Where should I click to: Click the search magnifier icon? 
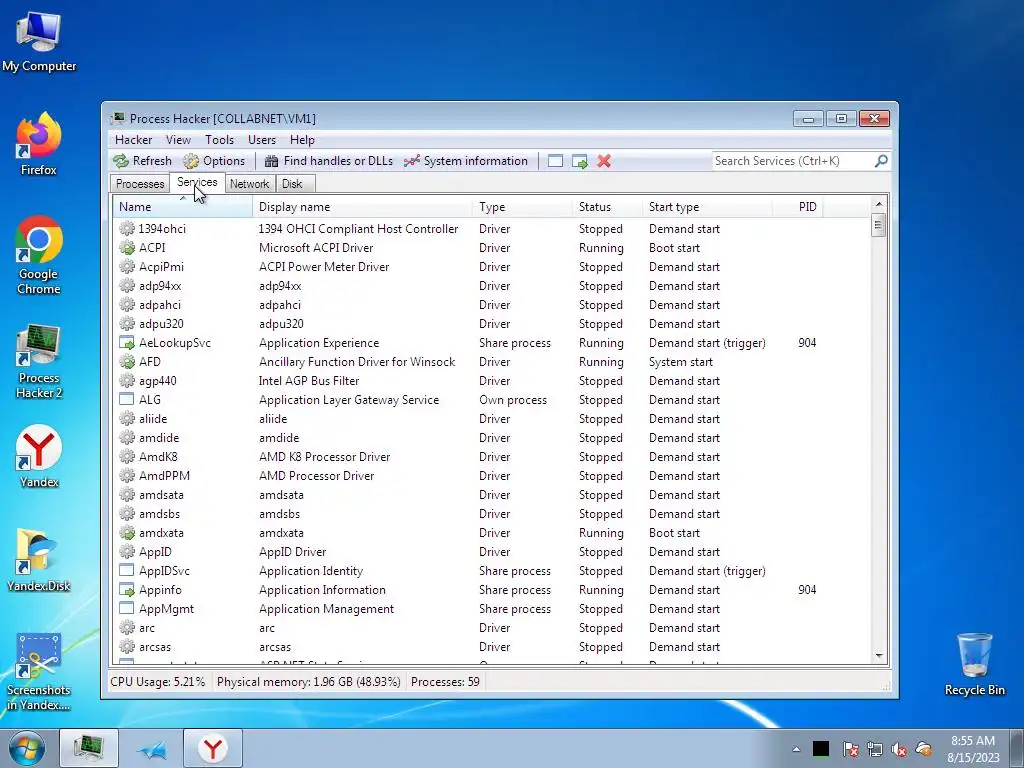tap(881, 161)
